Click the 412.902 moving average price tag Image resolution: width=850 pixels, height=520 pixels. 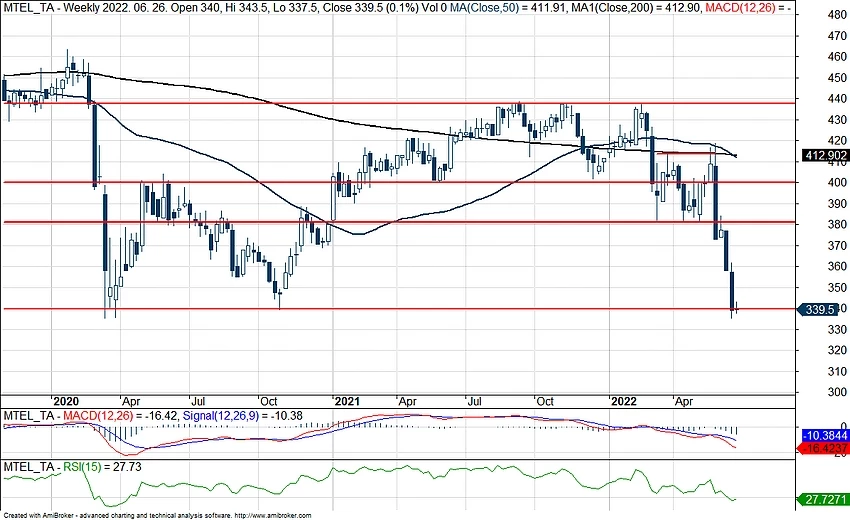[825, 156]
